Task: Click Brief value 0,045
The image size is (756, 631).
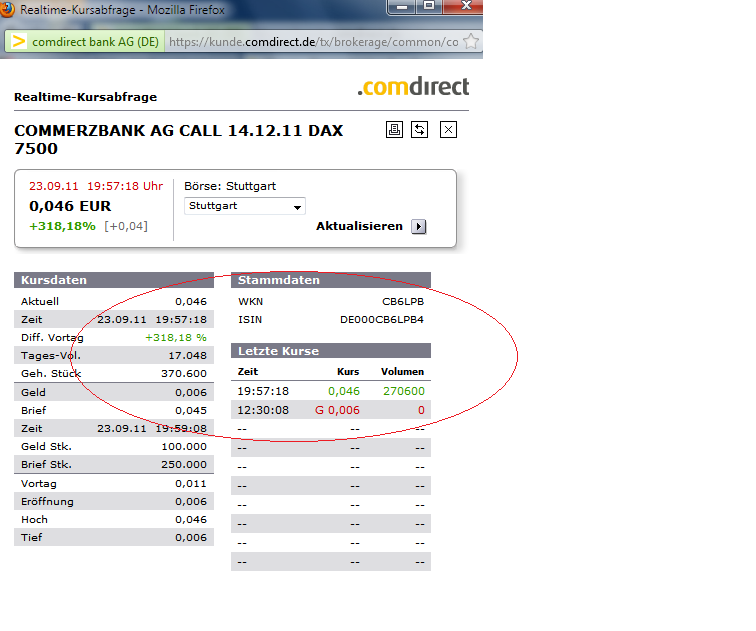Action: (191, 411)
